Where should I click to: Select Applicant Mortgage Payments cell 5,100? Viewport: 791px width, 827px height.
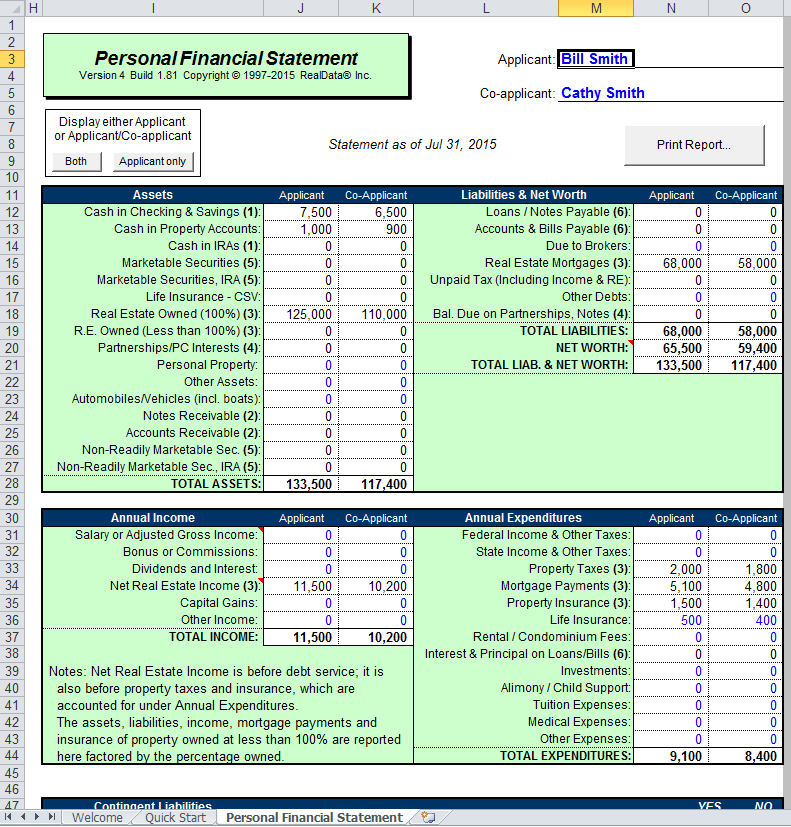pos(671,586)
